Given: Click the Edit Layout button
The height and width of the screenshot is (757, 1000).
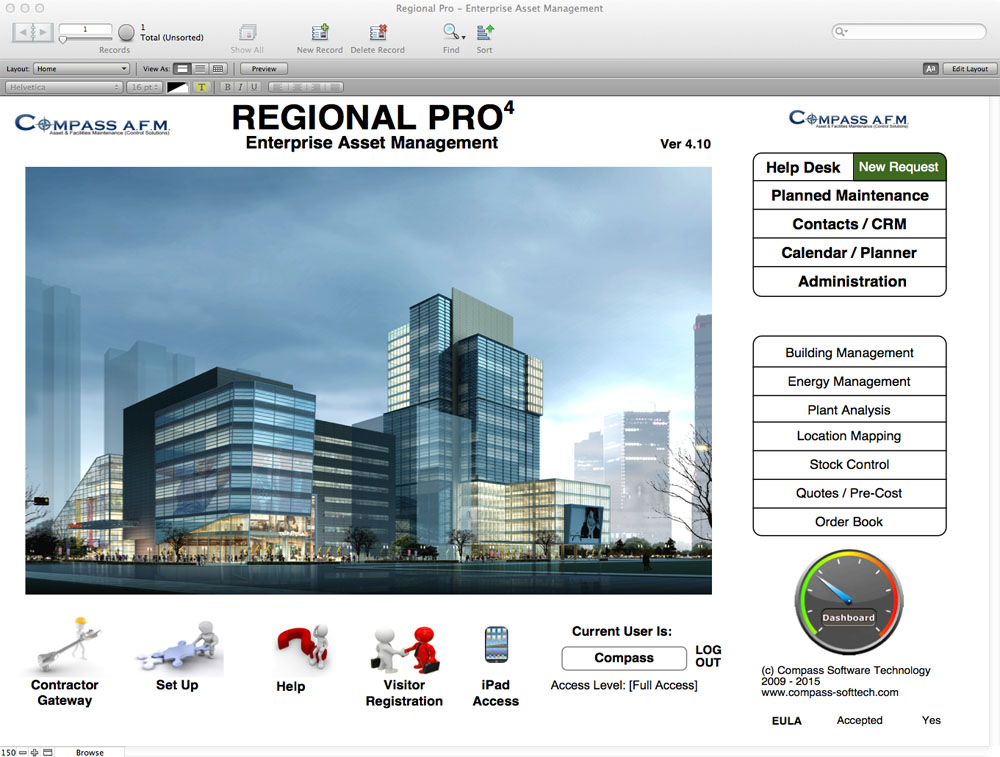Looking at the screenshot, I should [969, 69].
